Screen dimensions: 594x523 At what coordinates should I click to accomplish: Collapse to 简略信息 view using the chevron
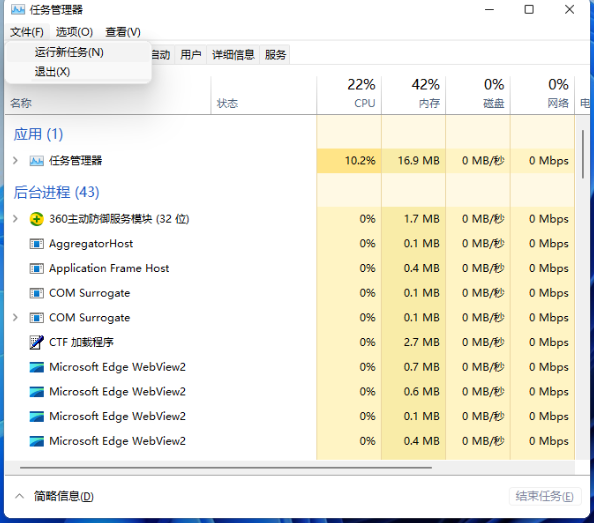point(19,496)
